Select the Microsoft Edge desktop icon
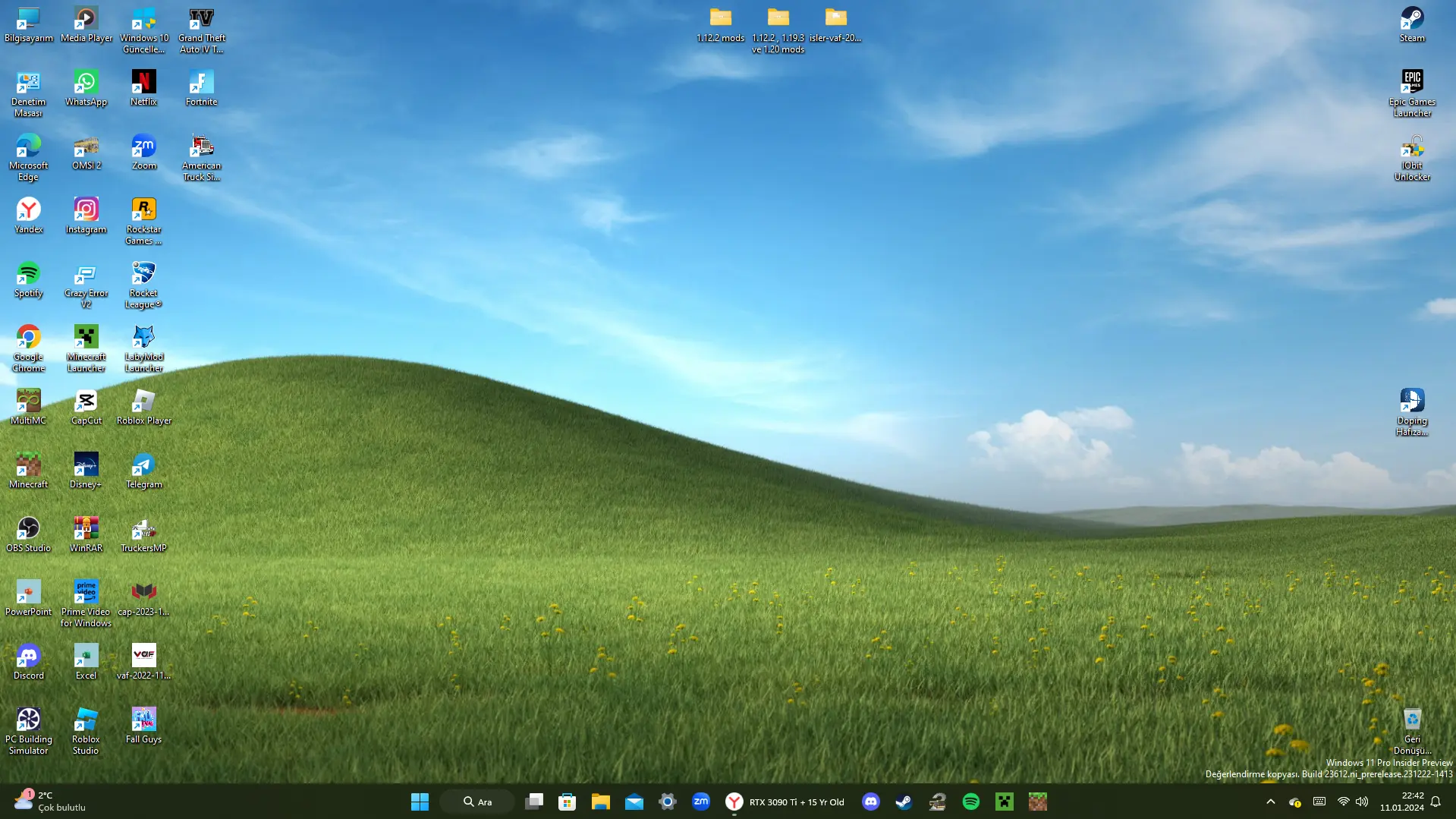This screenshot has height=819, width=1456. click(29, 158)
